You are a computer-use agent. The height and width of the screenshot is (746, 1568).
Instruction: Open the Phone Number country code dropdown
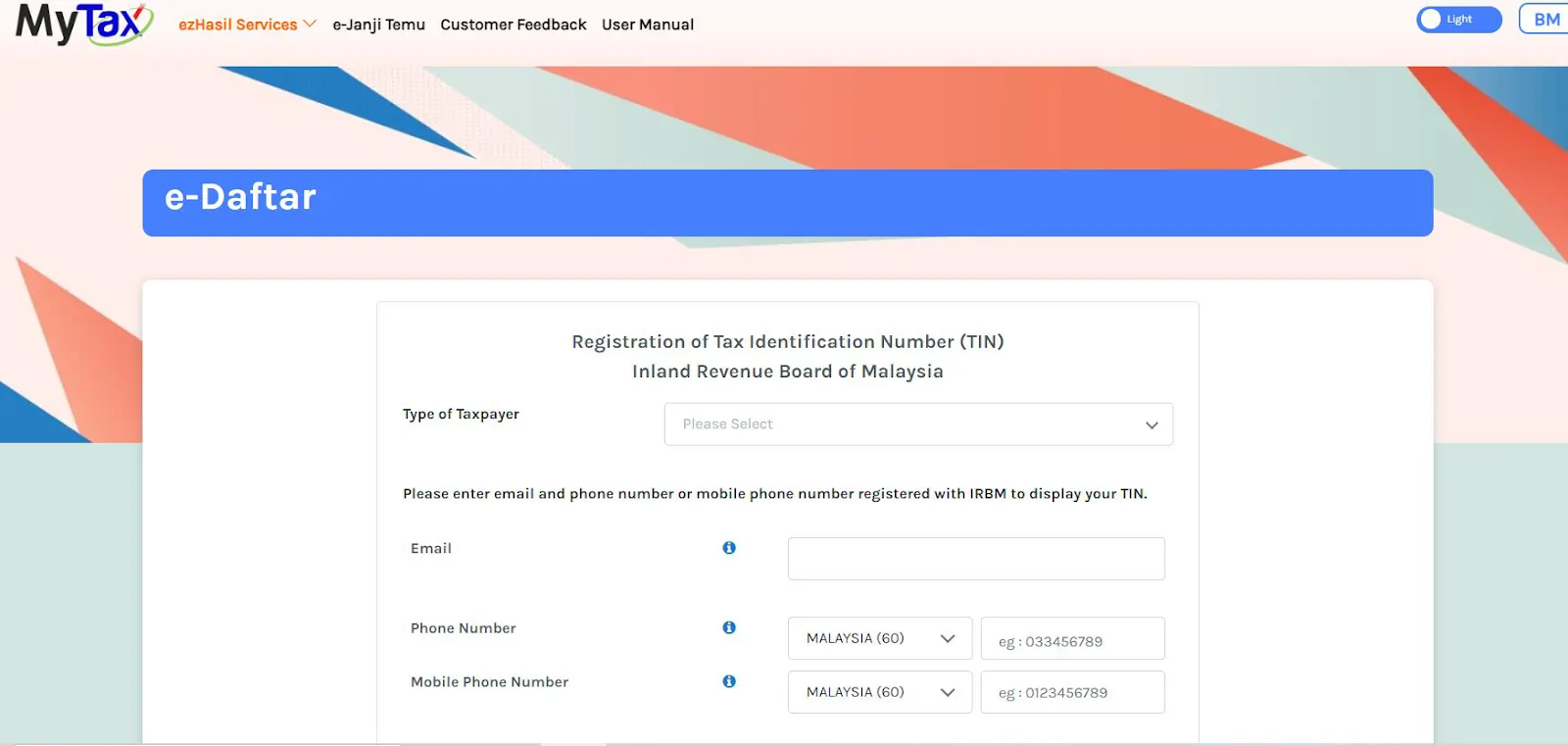[x=880, y=638]
